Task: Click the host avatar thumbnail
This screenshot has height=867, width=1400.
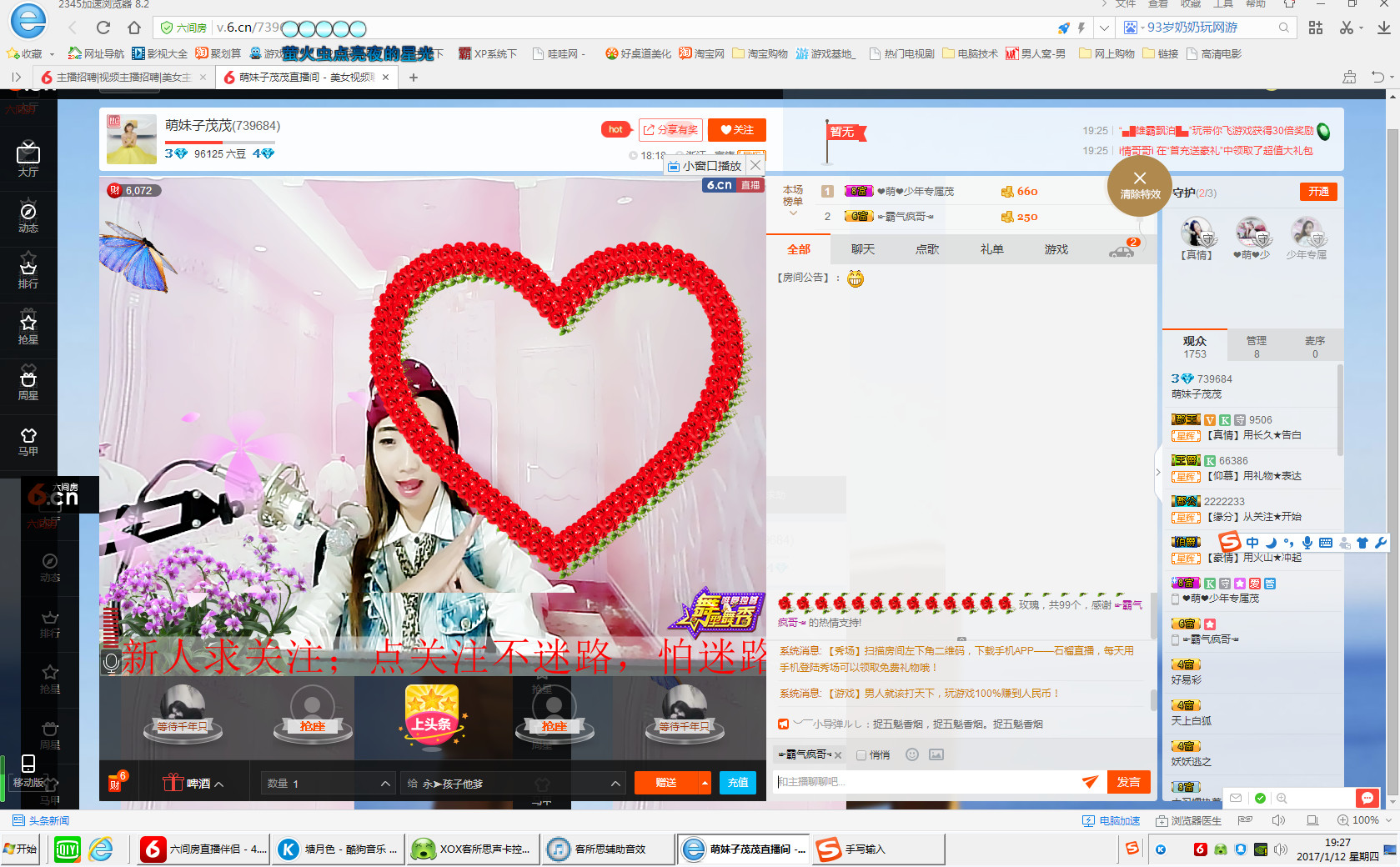Action: 132,139
